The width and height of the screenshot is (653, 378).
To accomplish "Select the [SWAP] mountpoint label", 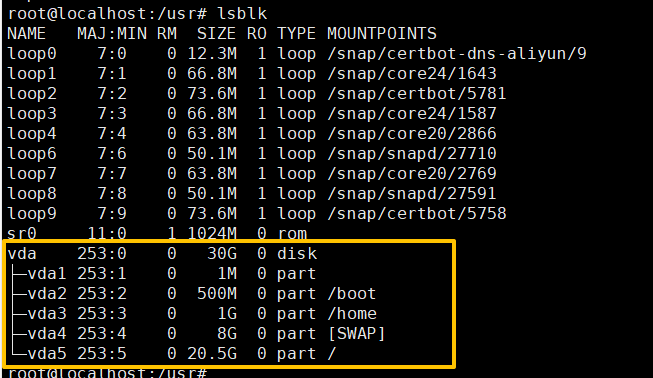I will click(x=356, y=333).
